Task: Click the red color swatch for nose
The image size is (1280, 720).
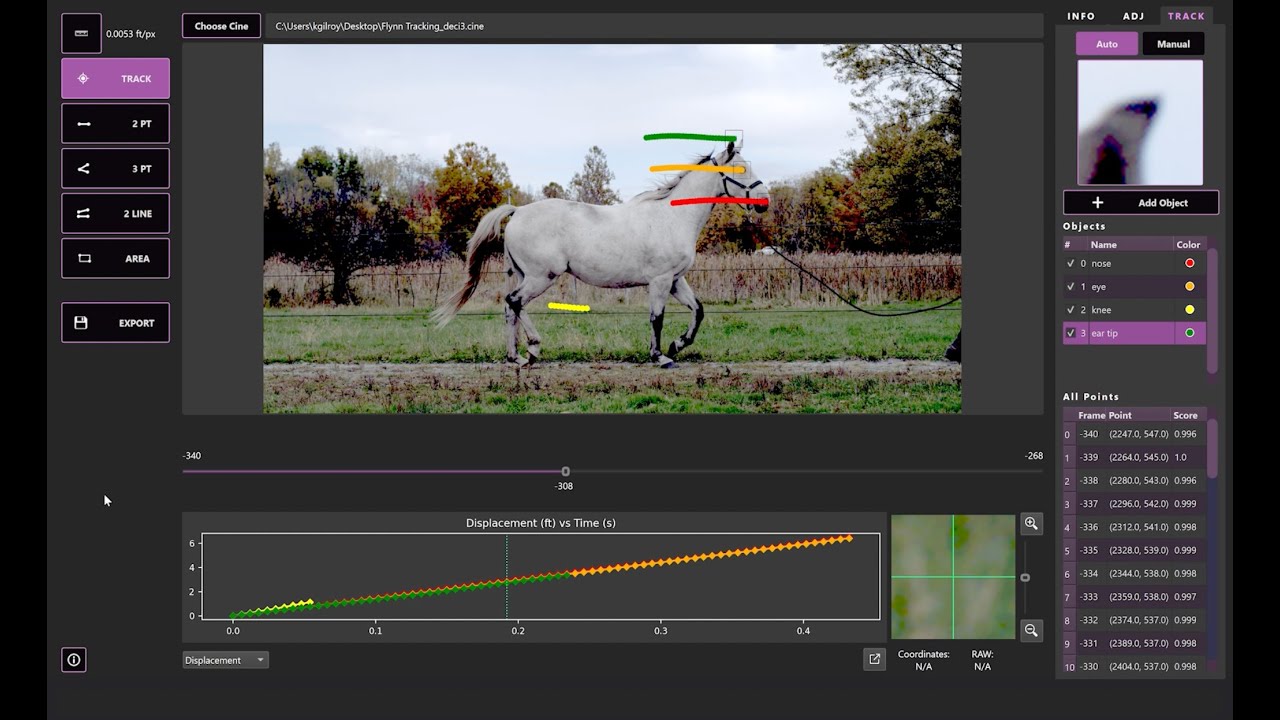Action: point(1189,263)
